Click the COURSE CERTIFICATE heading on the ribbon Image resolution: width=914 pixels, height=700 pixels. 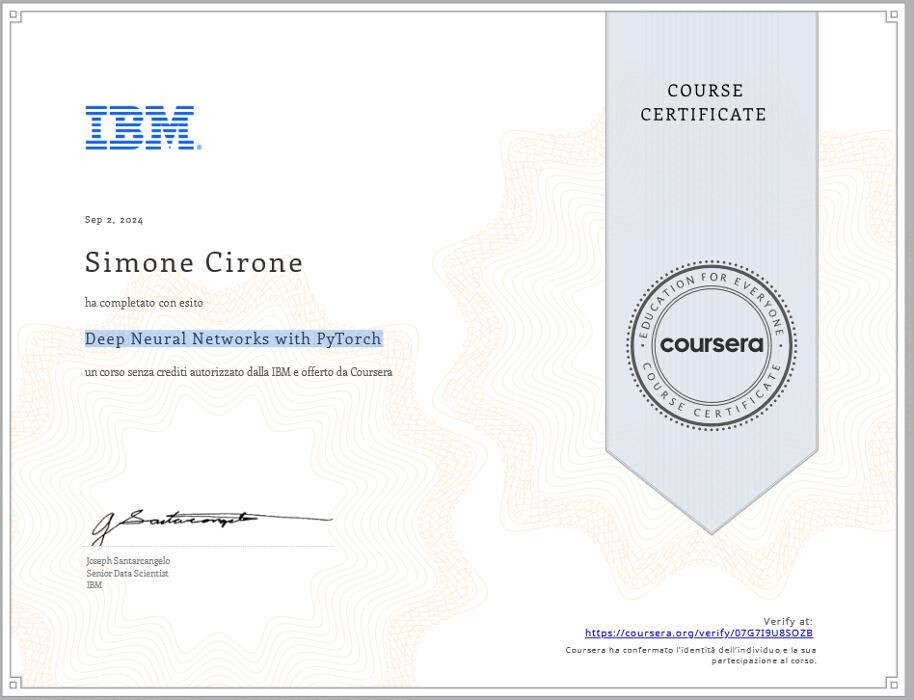coord(704,103)
